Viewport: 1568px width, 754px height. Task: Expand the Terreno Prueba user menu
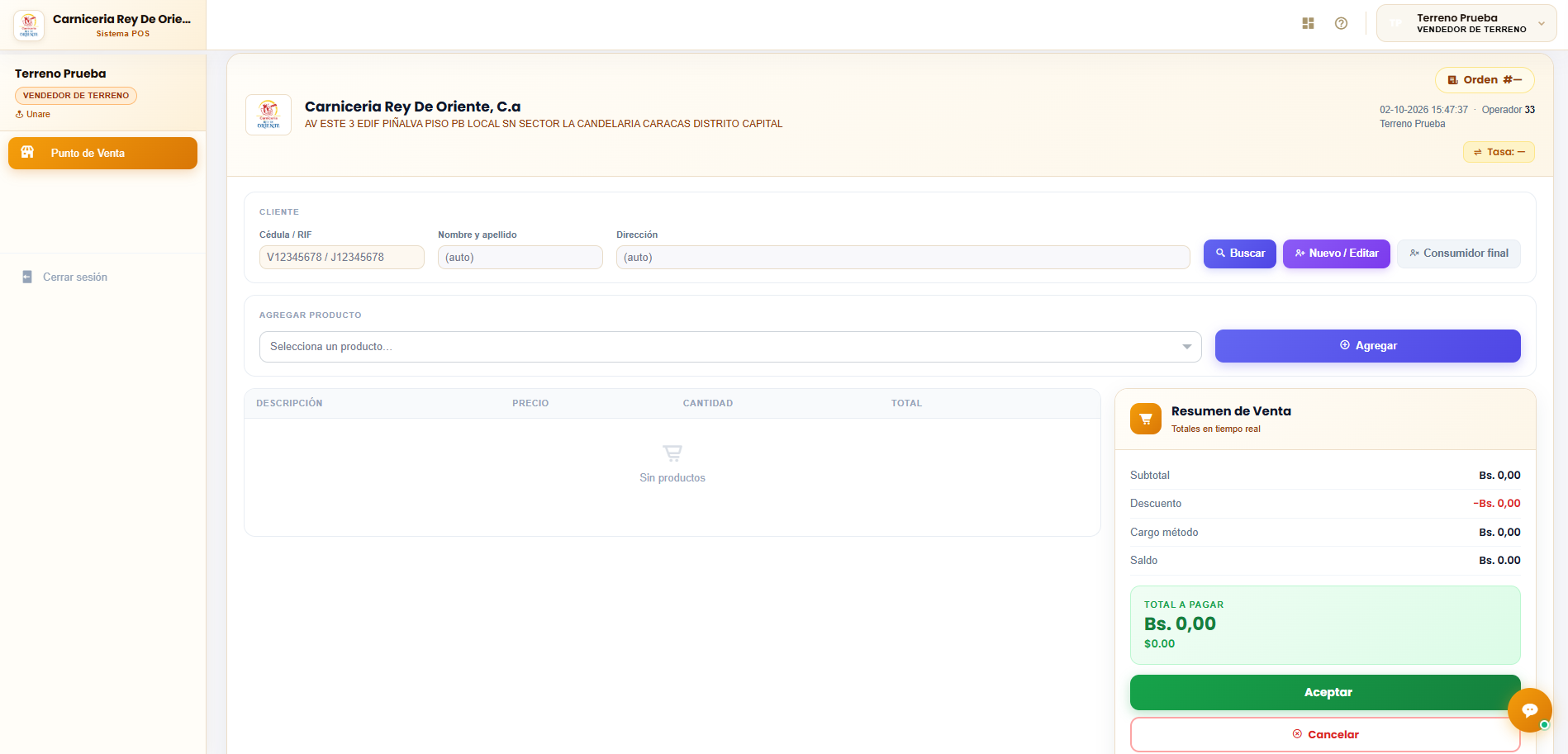1466,23
